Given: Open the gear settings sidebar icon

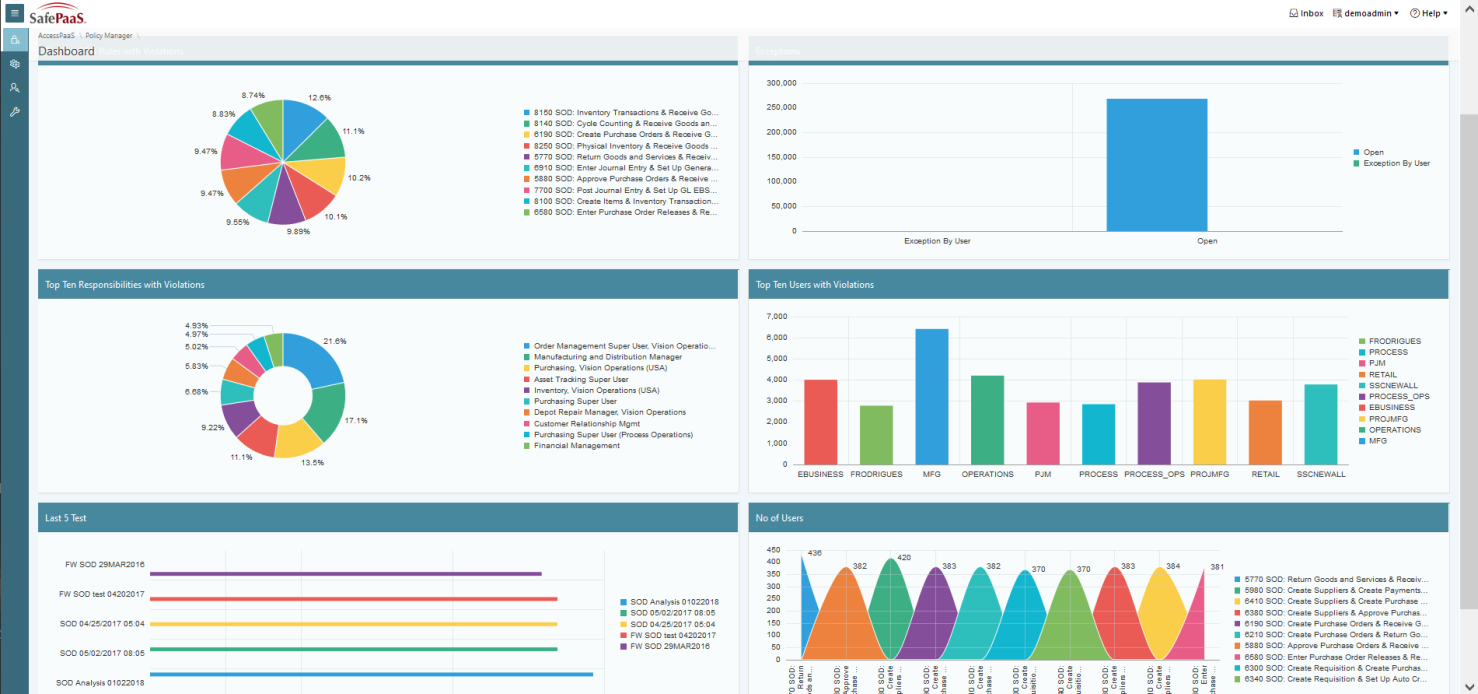Looking at the screenshot, I should (x=14, y=64).
